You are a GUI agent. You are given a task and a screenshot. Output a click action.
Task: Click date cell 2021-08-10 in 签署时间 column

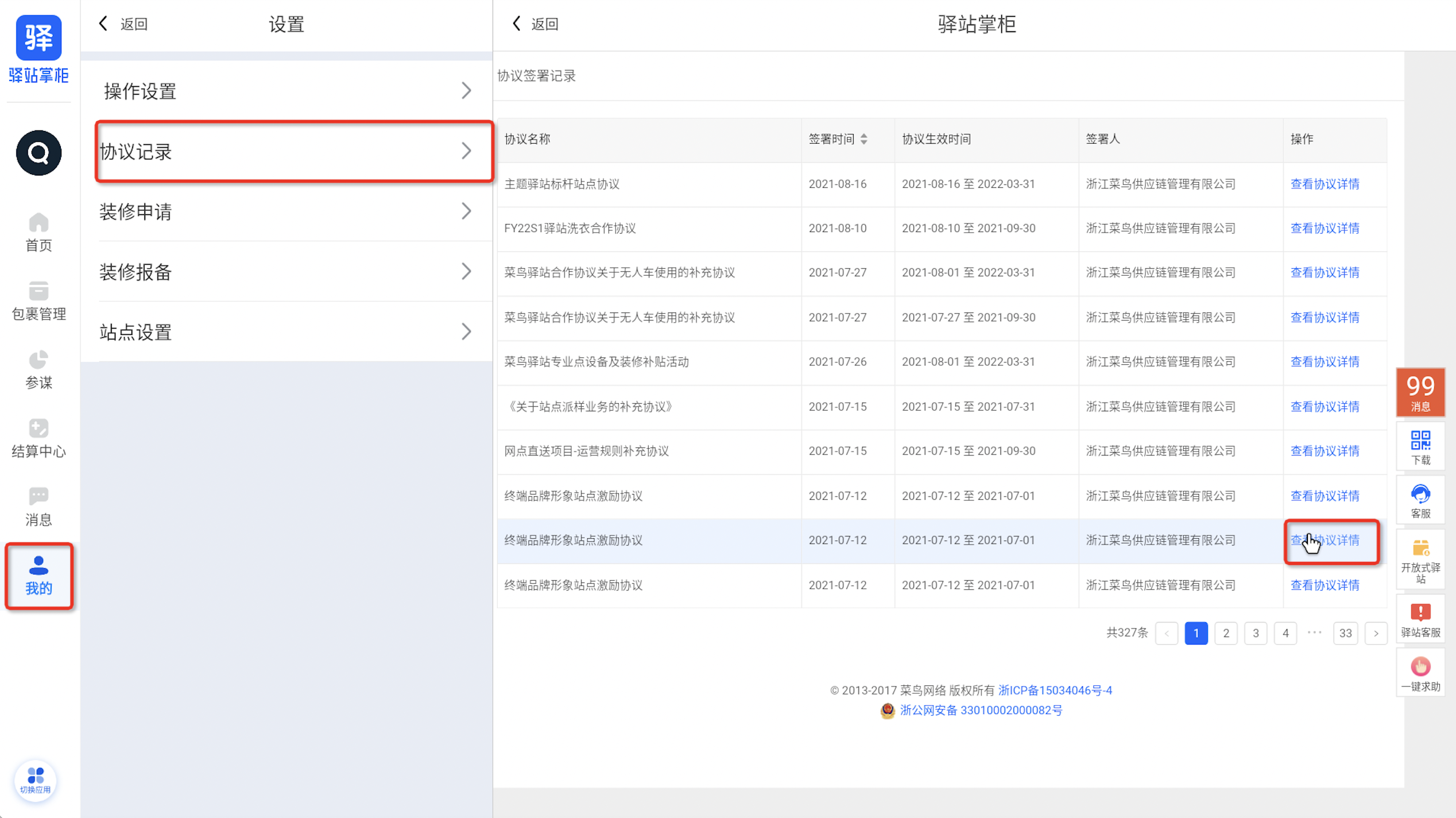tap(838, 228)
